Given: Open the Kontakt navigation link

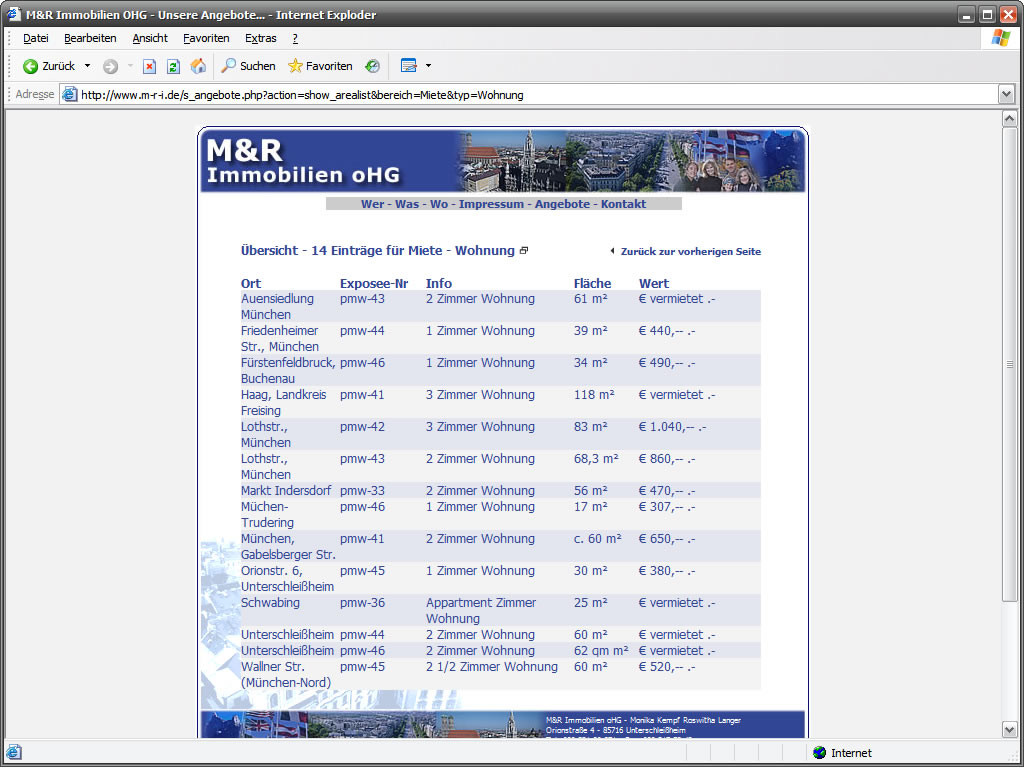Looking at the screenshot, I should click(x=623, y=204).
